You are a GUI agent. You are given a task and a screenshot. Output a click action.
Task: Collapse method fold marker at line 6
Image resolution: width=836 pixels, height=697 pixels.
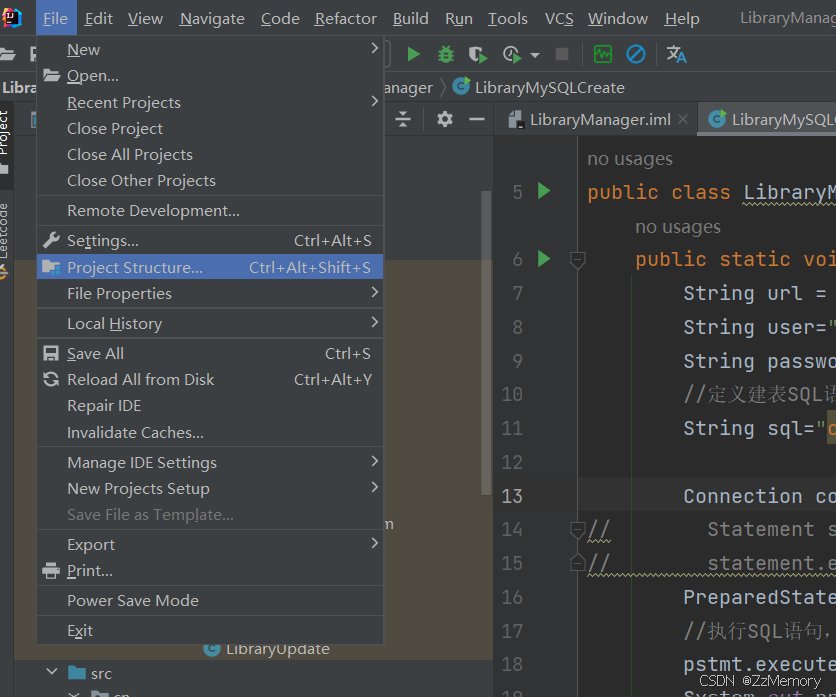[x=577, y=259]
